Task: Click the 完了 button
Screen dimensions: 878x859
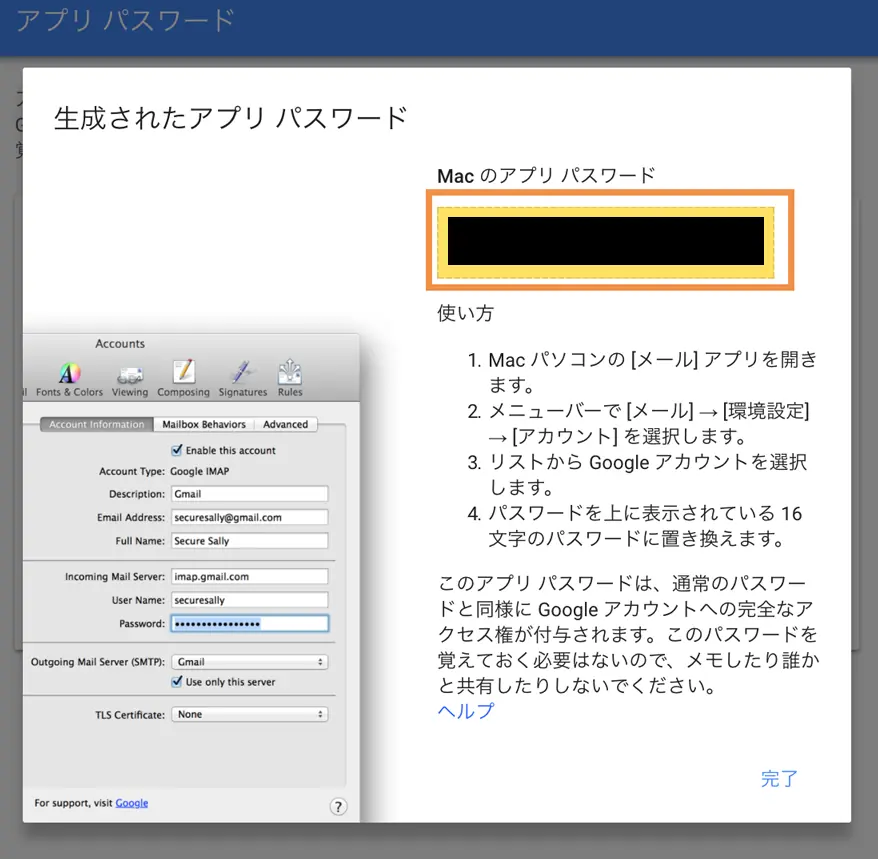Action: [x=779, y=779]
